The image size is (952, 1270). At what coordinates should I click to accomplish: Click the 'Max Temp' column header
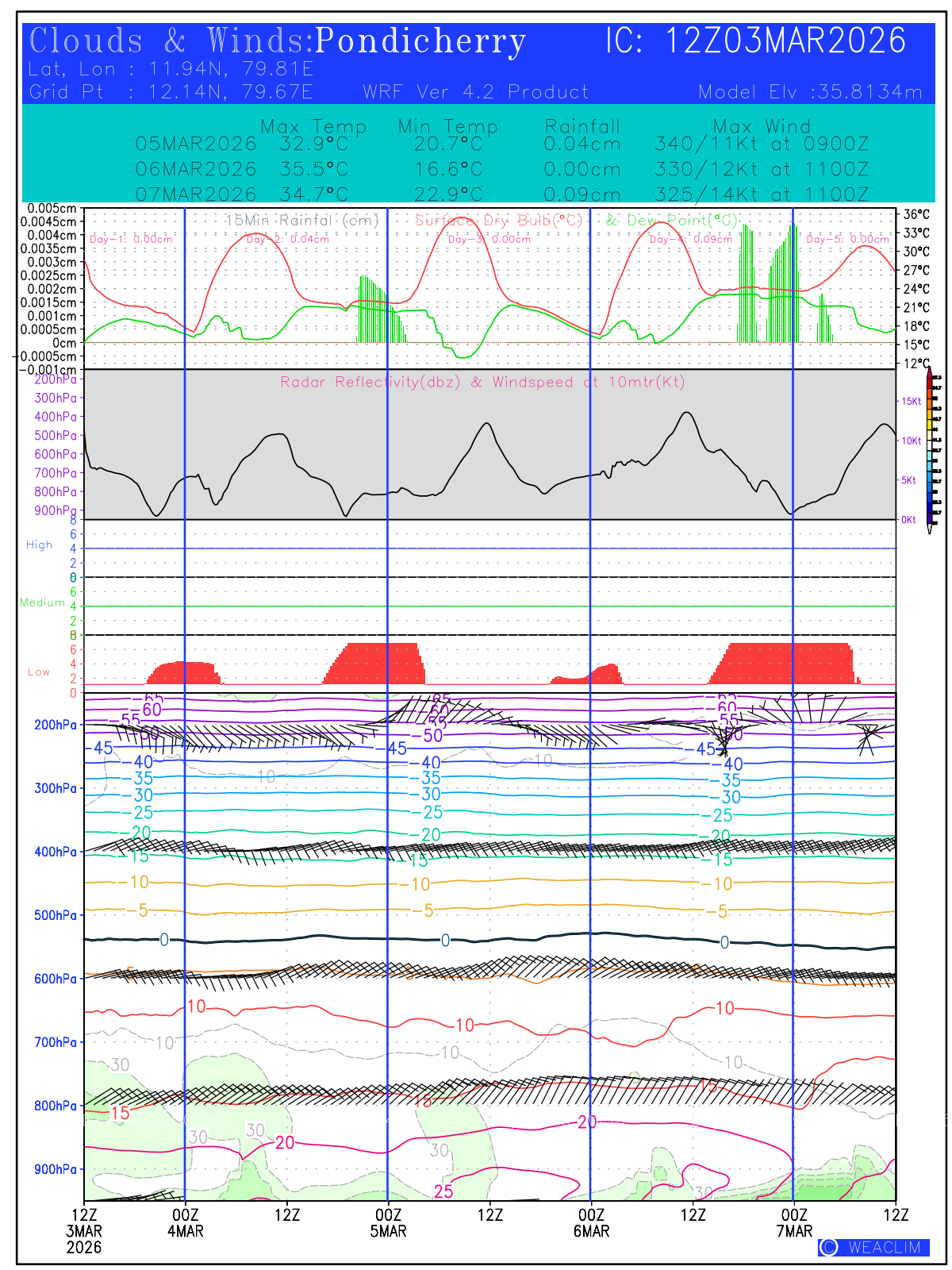pos(313,126)
